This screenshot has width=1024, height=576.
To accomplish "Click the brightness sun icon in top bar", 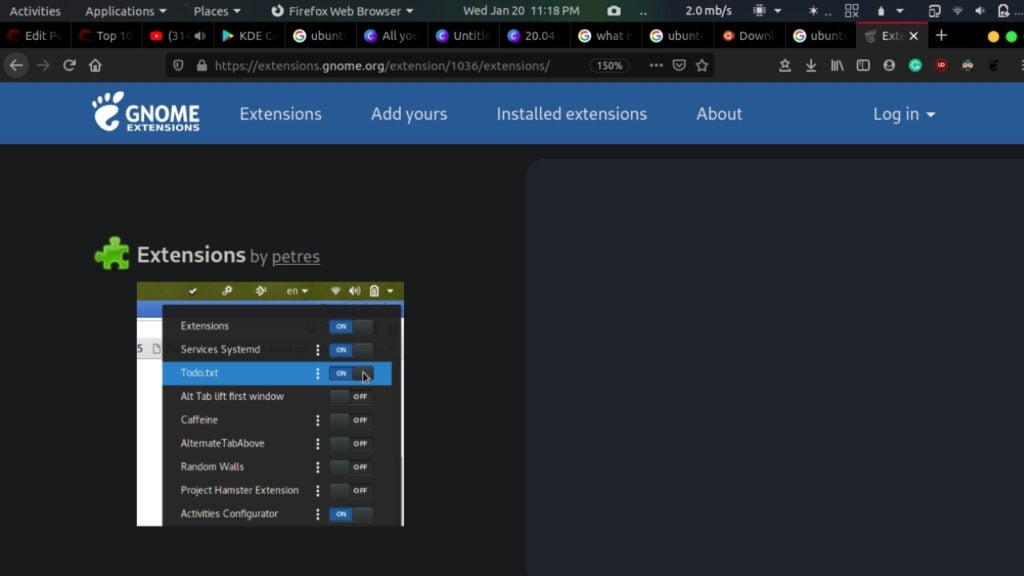I will click(x=813, y=11).
